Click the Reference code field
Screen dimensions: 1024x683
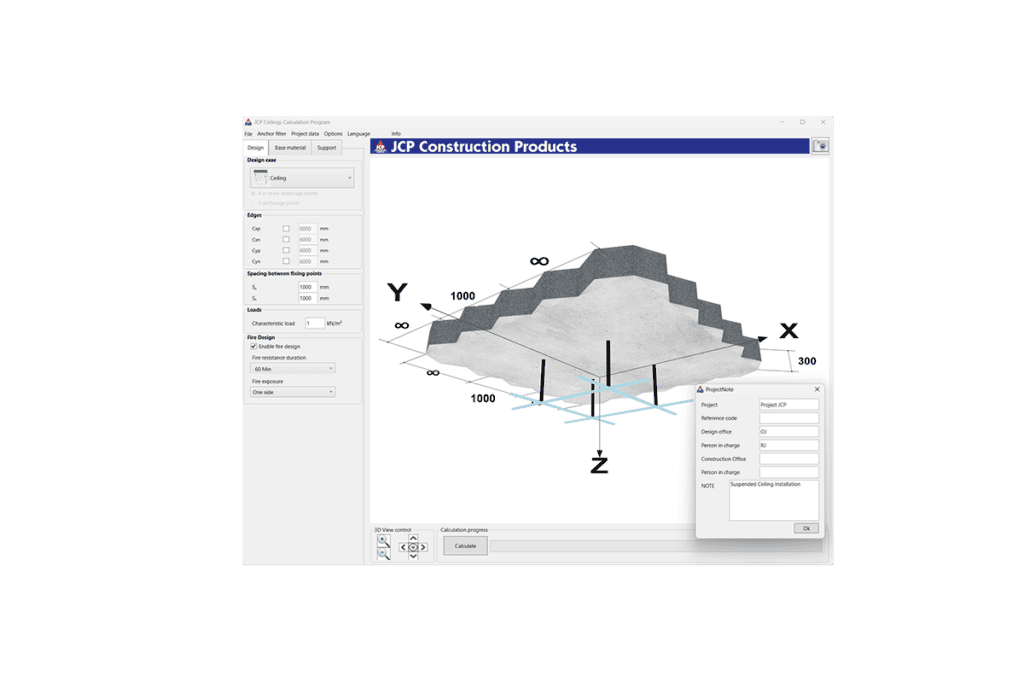click(x=788, y=418)
